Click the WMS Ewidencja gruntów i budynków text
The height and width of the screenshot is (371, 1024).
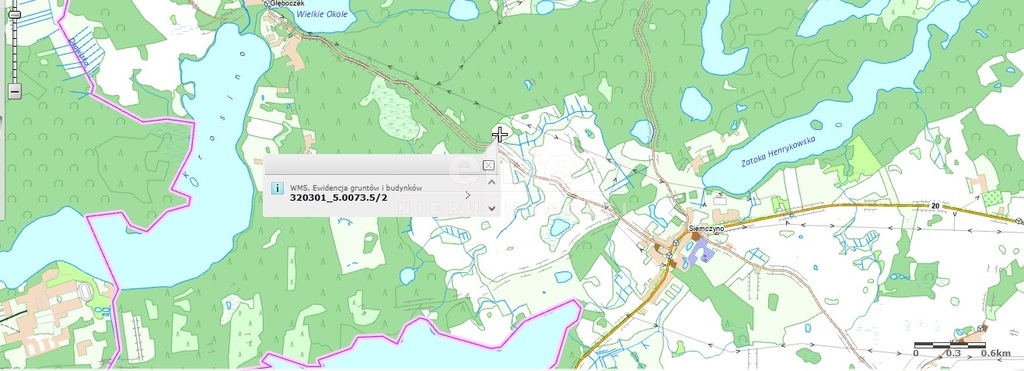(356, 187)
